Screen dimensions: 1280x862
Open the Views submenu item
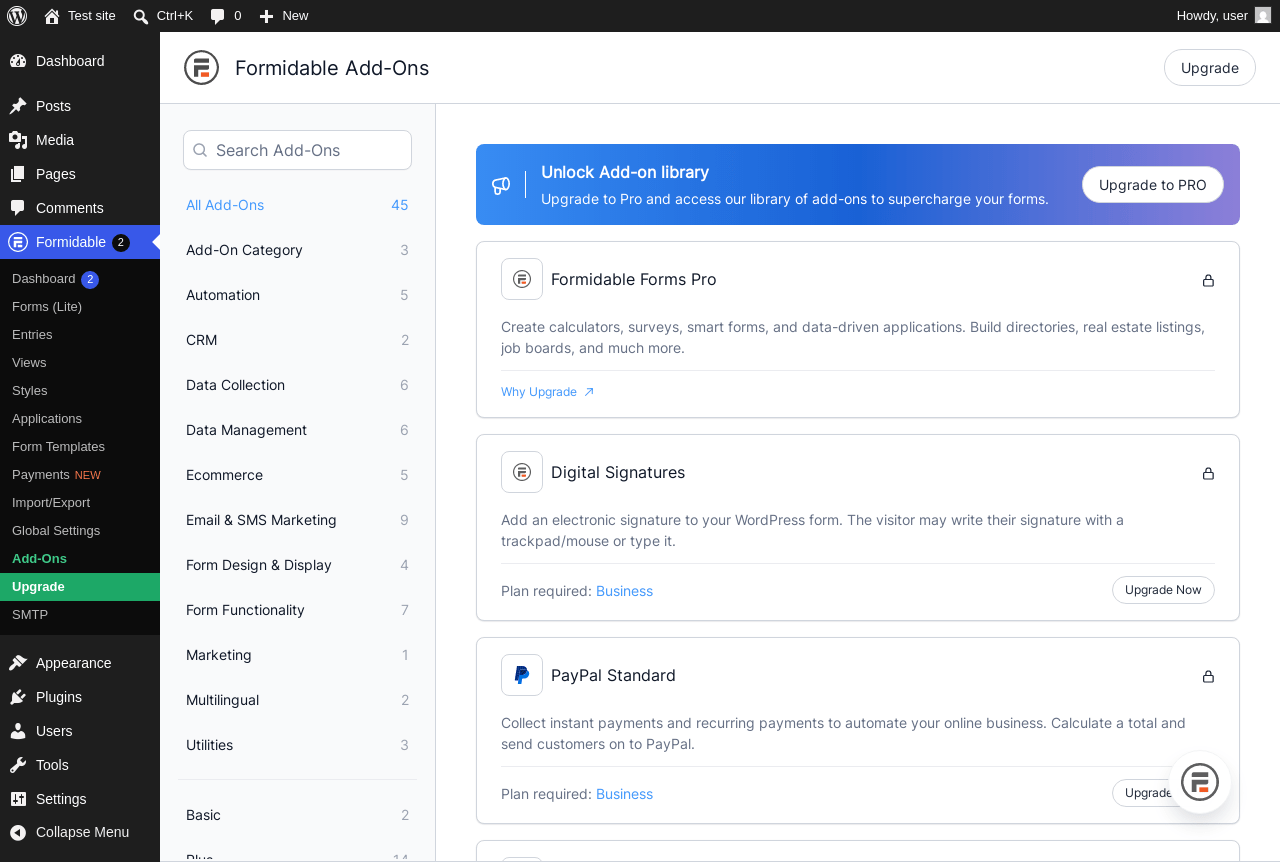(80, 363)
